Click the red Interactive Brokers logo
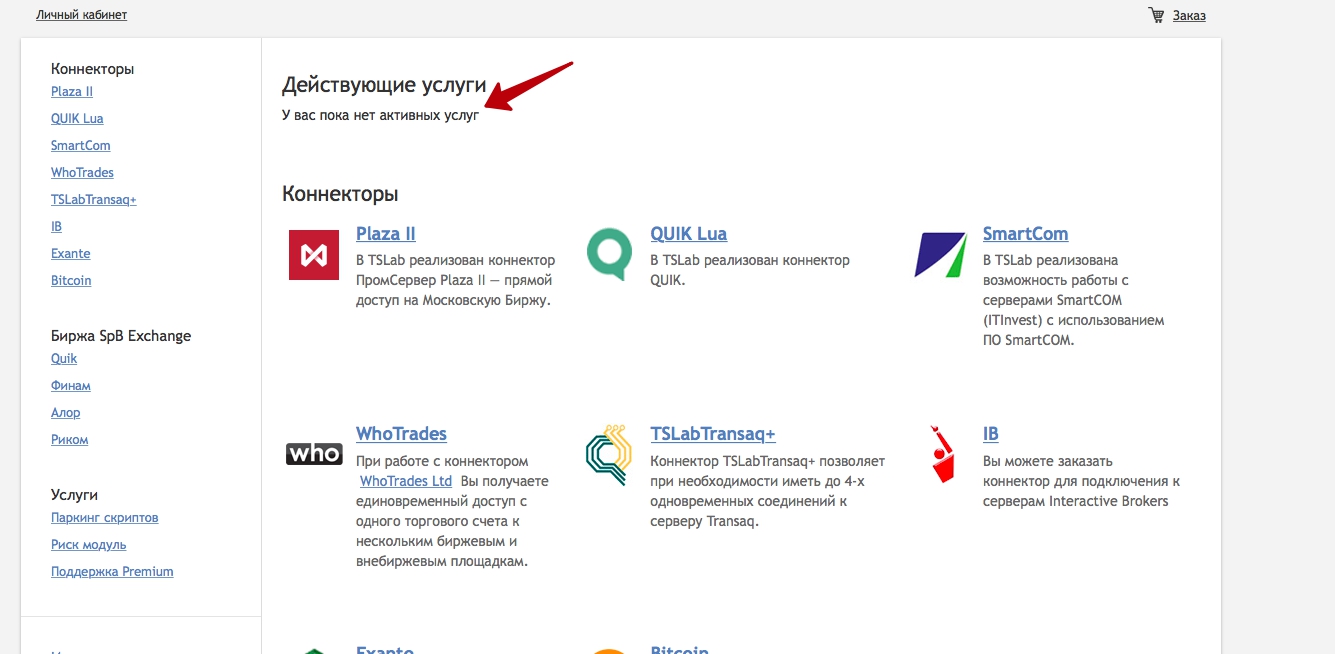 [x=941, y=455]
